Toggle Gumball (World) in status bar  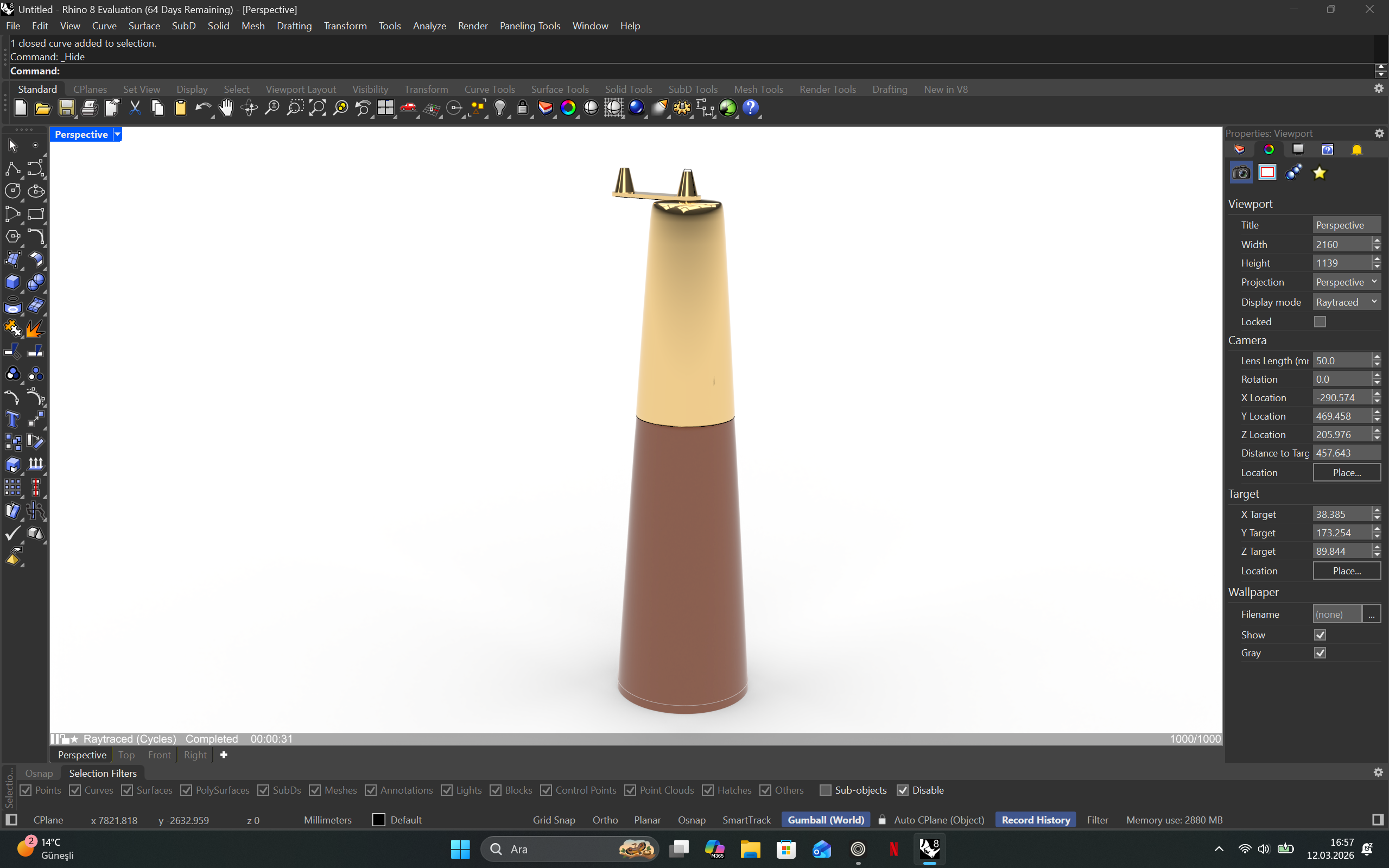(825, 820)
